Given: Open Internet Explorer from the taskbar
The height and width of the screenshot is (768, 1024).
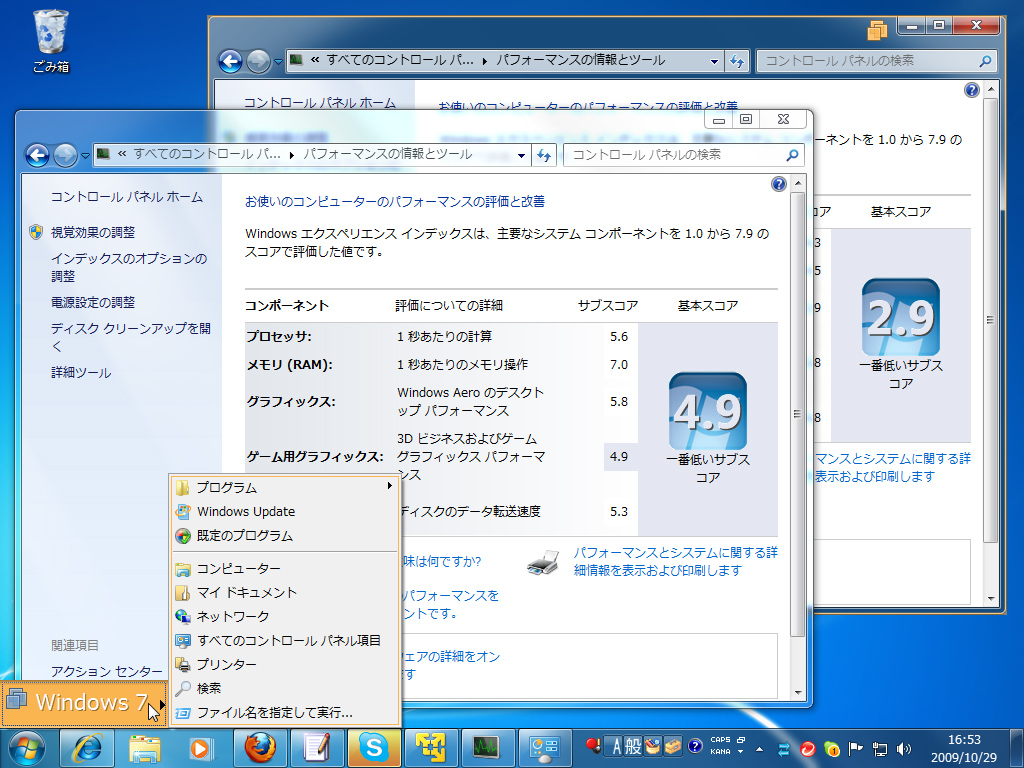Looking at the screenshot, I should (88, 748).
